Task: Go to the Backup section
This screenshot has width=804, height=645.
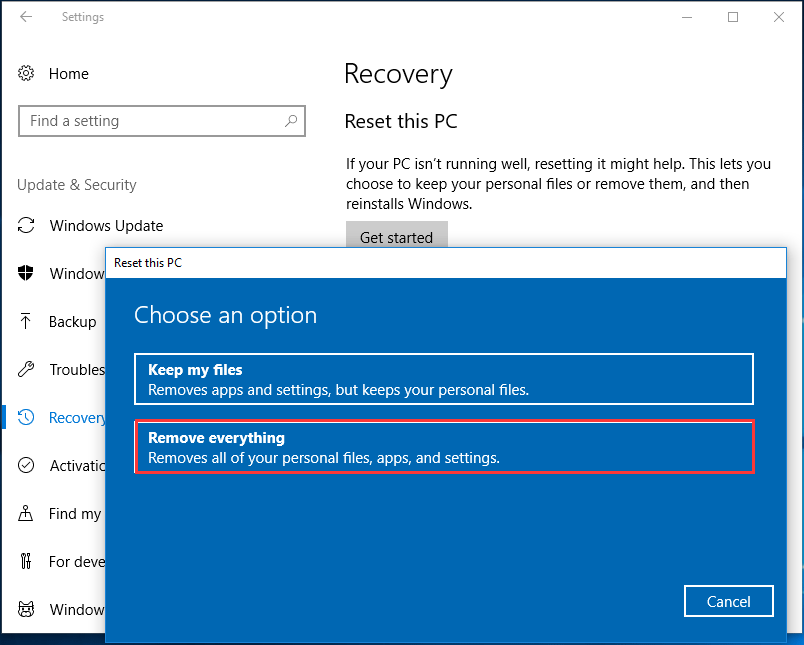Action: (x=72, y=322)
